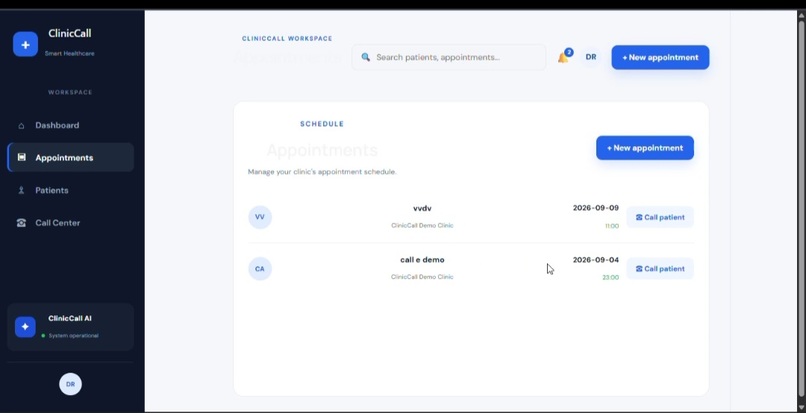Viewport: 806px width, 413px height.
Task: Select the call e demo patient name
Action: [x=422, y=260]
